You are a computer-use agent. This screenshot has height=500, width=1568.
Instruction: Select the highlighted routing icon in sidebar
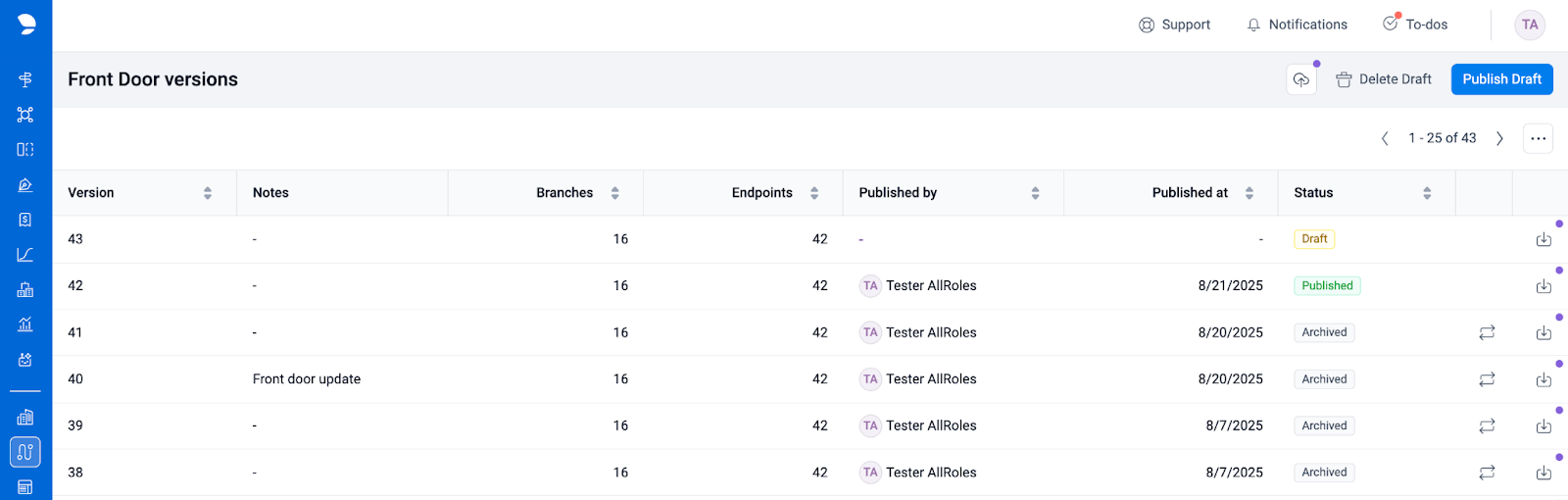(x=25, y=452)
